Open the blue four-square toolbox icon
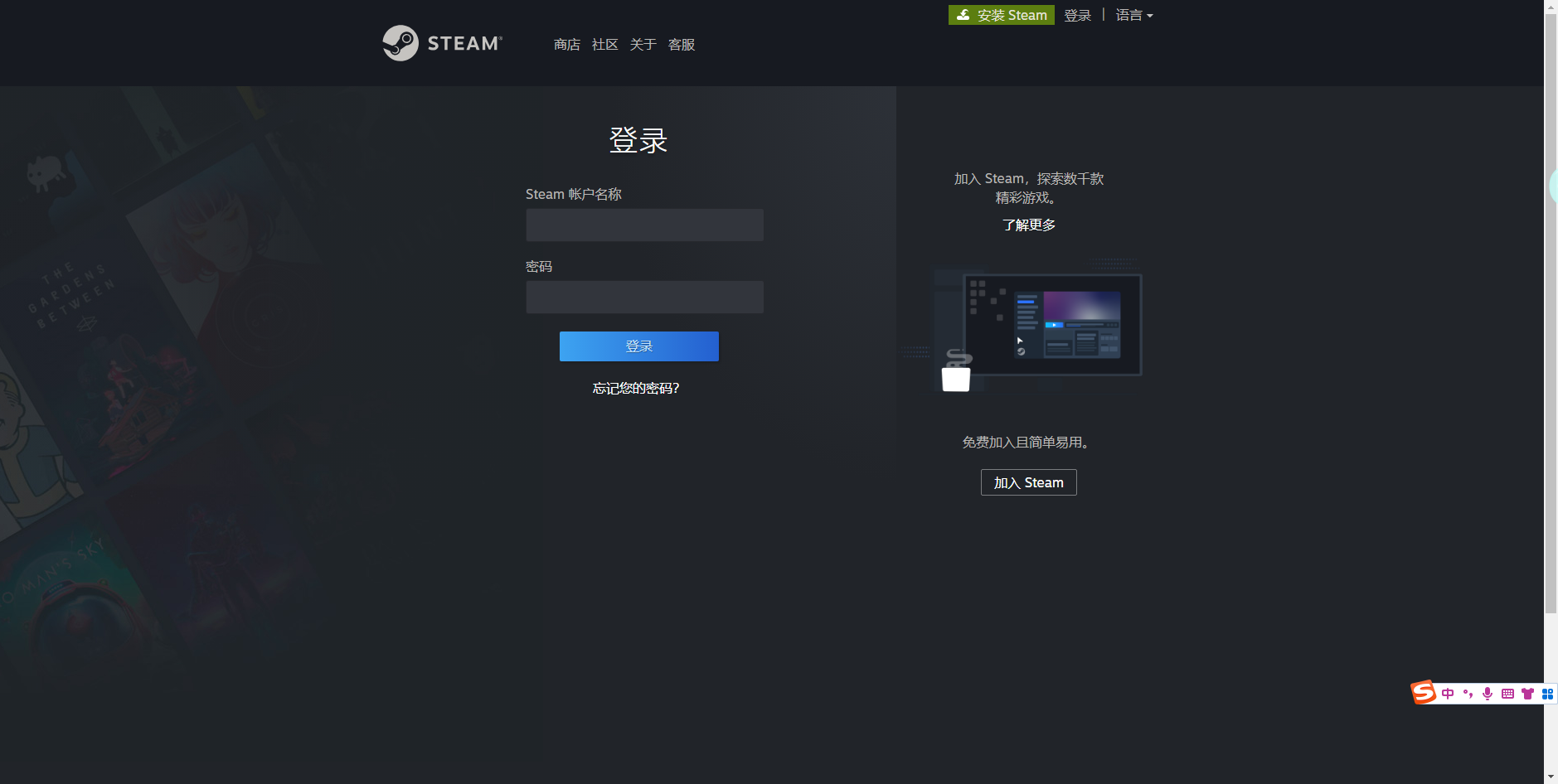The image size is (1558, 784). click(1547, 694)
